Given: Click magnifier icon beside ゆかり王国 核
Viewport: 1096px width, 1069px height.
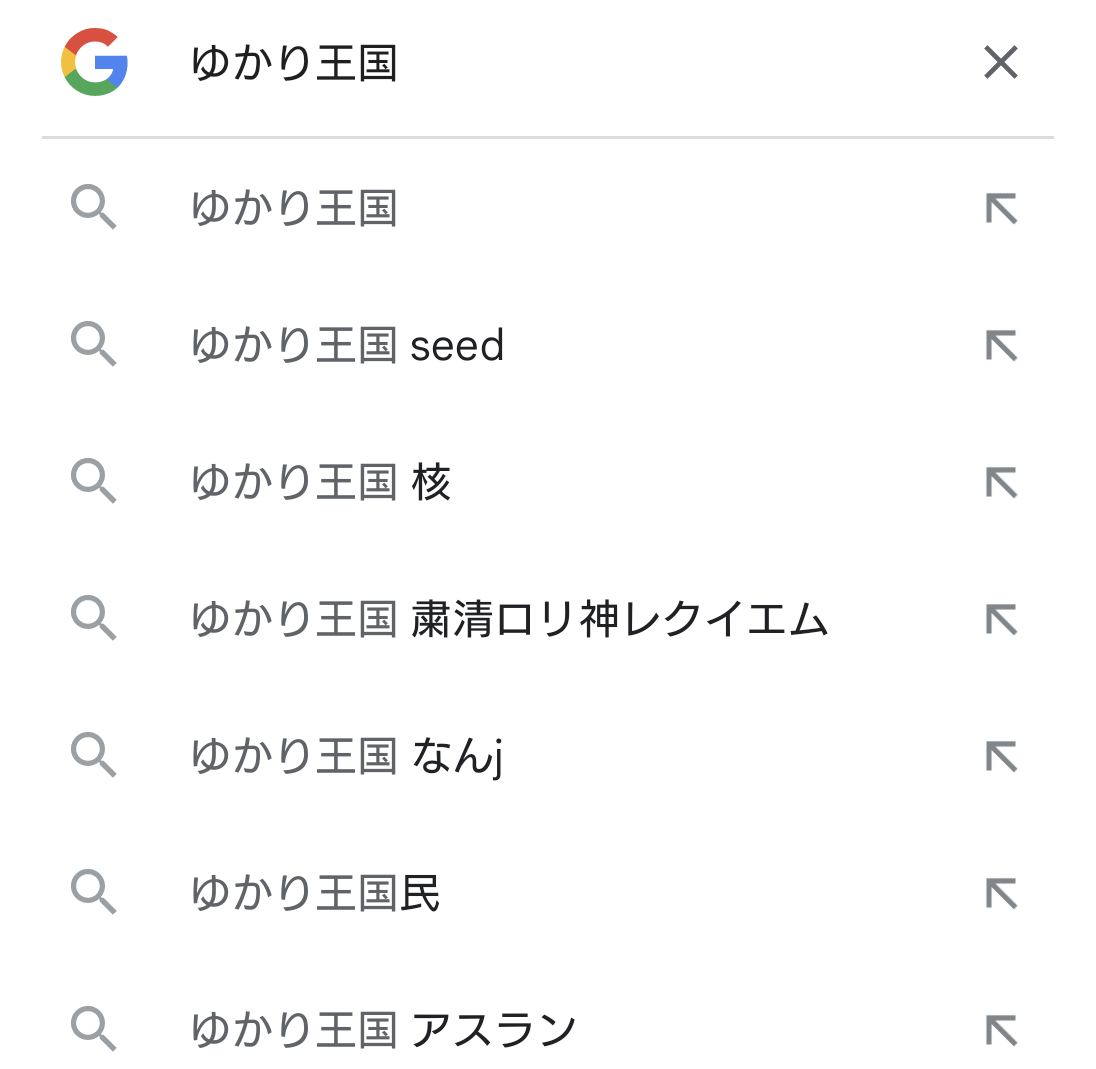Looking at the screenshot, I should (x=94, y=483).
